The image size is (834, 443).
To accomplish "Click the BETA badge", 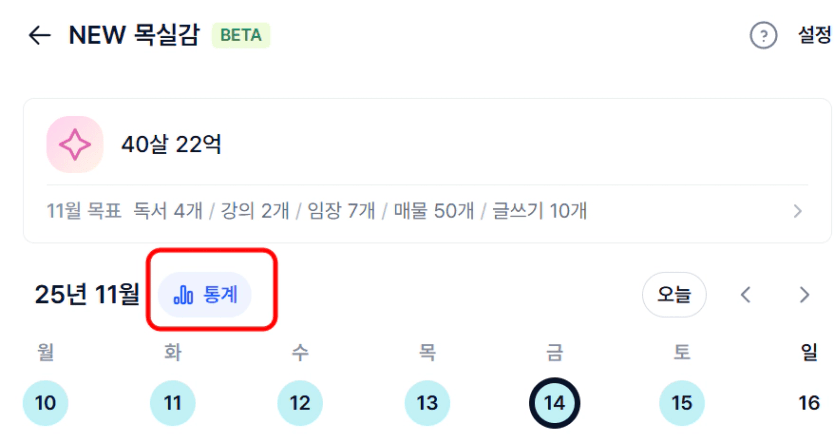I will [x=241, y=36].
